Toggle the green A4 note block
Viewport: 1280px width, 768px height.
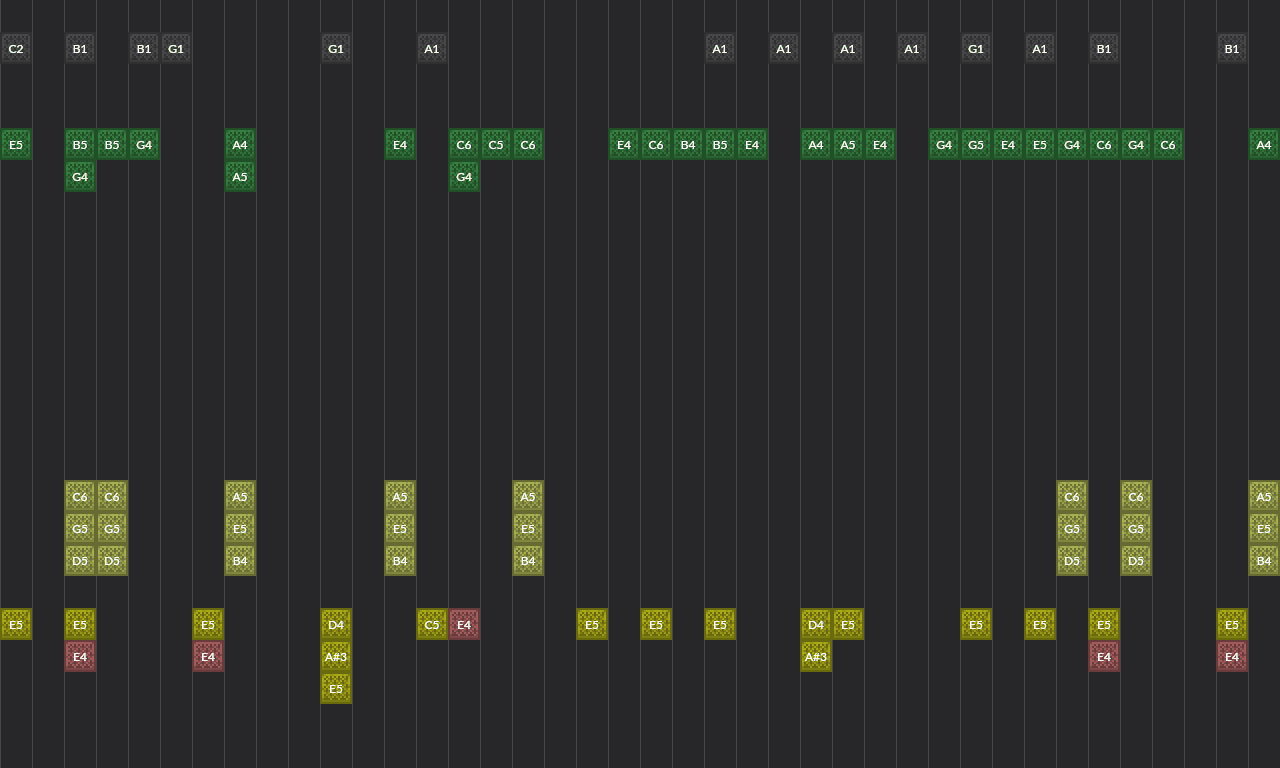point(240,144)
